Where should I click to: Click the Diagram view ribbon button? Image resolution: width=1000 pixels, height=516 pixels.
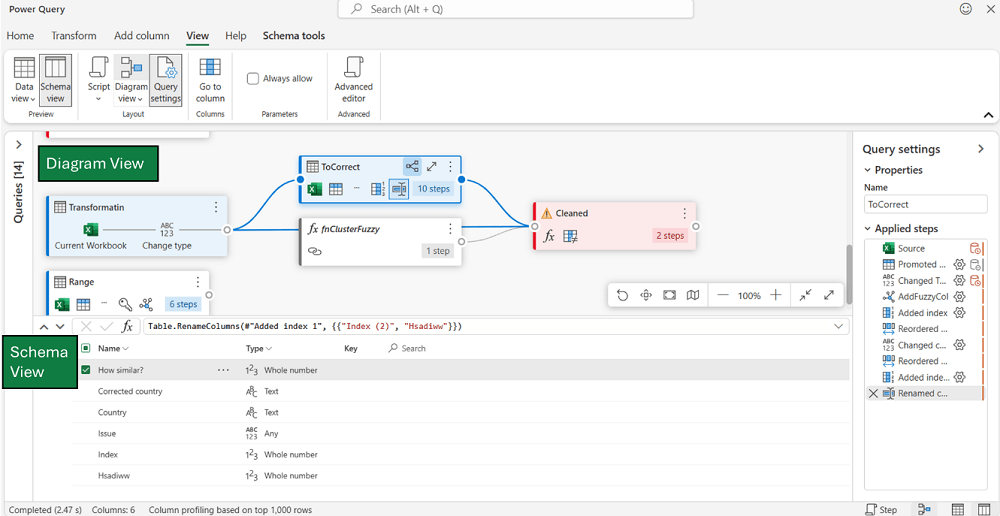[131, 80]
